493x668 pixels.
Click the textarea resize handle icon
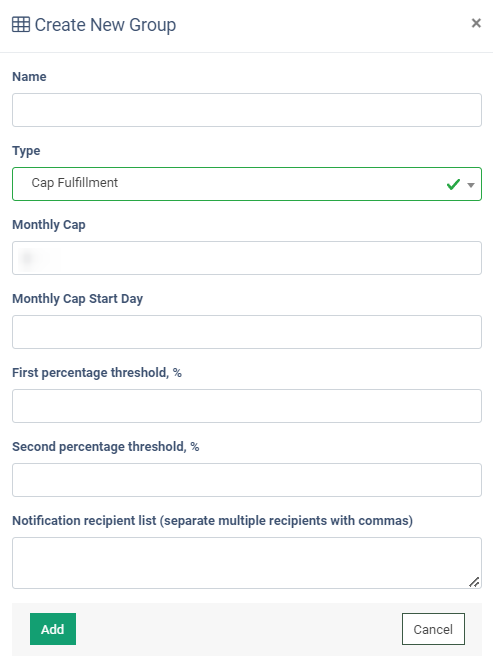pyautogui.click(x=474, y=582)
